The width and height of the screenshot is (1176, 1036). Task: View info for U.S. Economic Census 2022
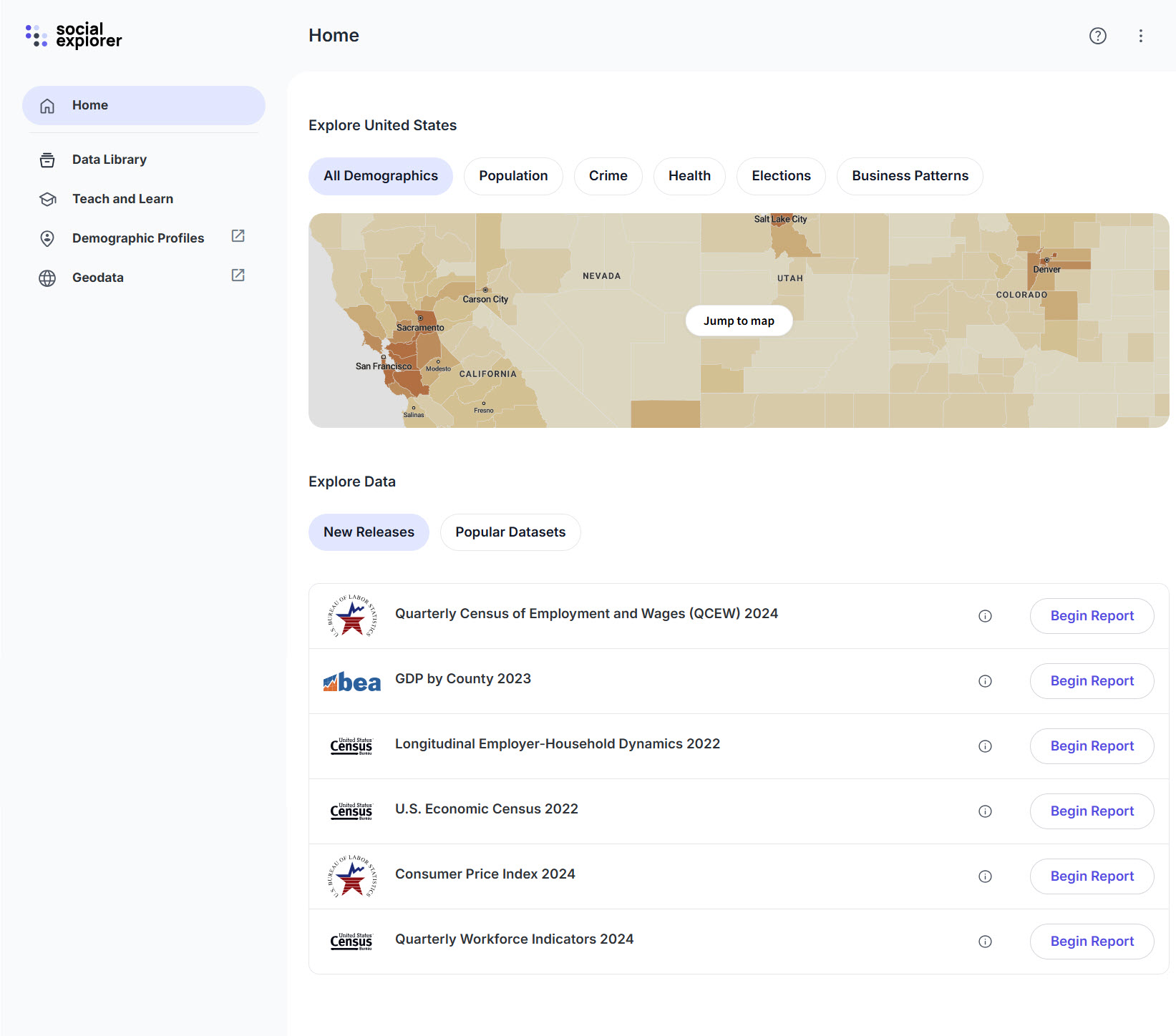pyautogui.click(x=985, y=811)
